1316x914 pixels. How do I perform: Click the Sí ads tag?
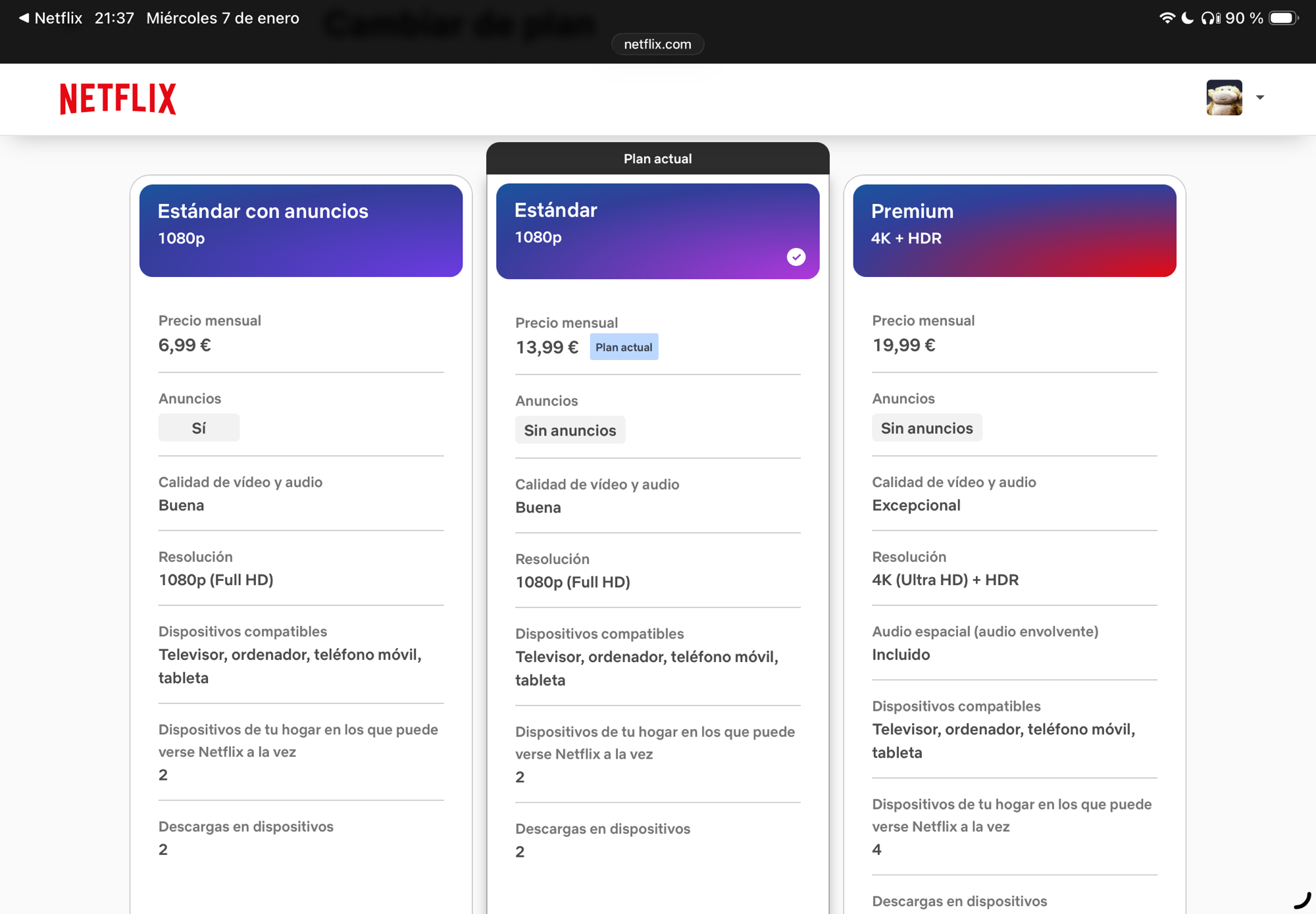(199, 428)
